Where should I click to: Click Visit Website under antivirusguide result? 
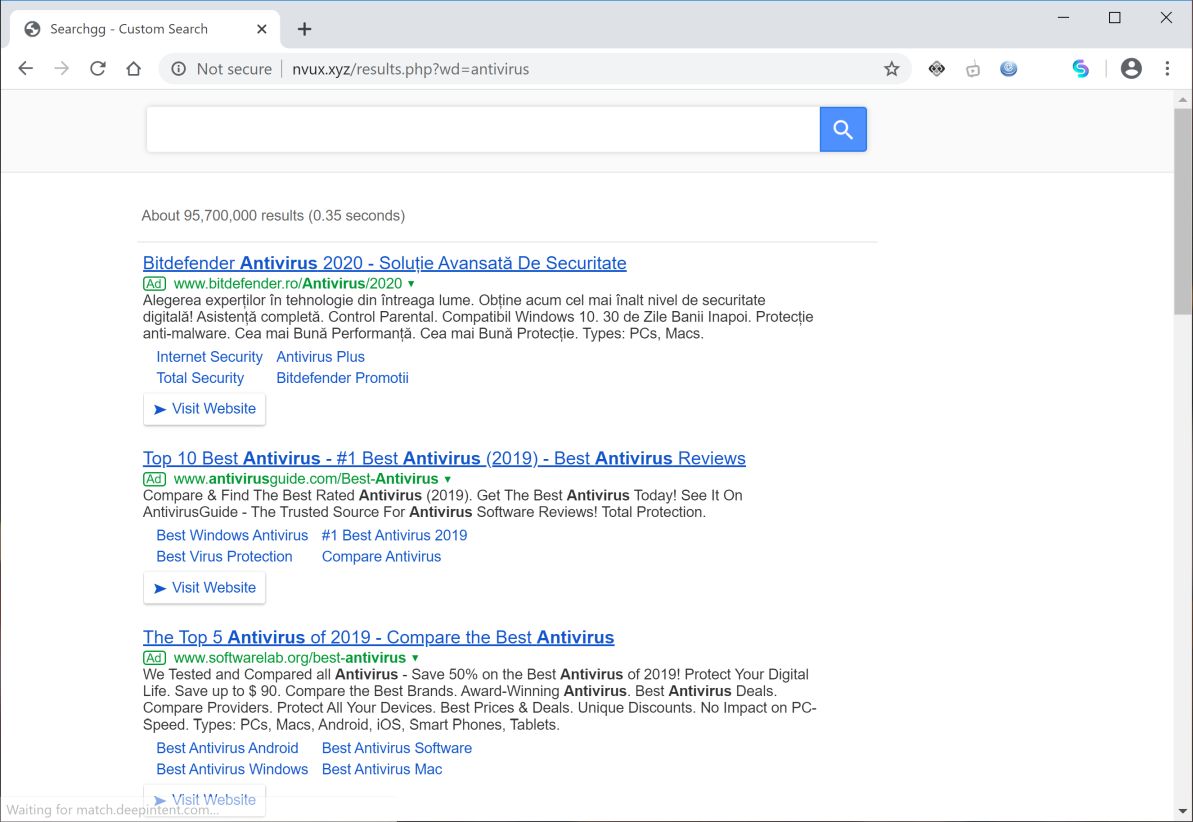[204, 588]
